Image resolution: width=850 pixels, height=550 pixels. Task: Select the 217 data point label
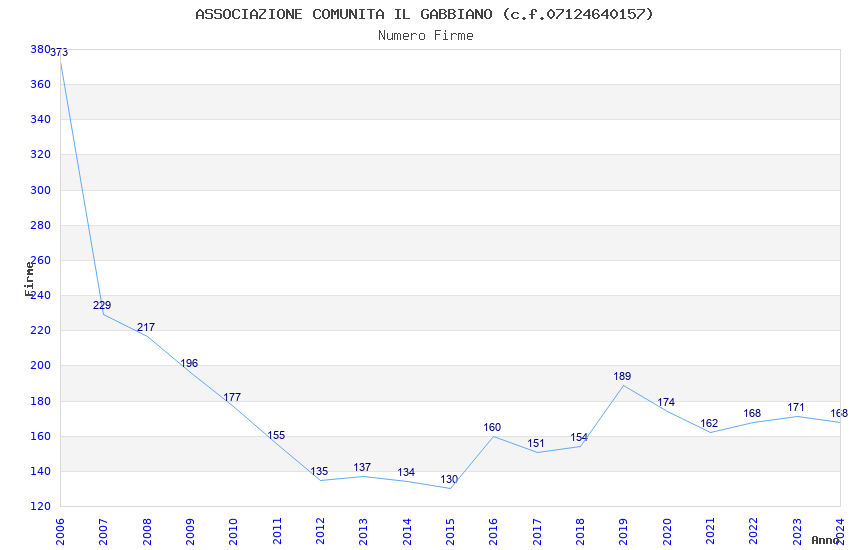146,327
